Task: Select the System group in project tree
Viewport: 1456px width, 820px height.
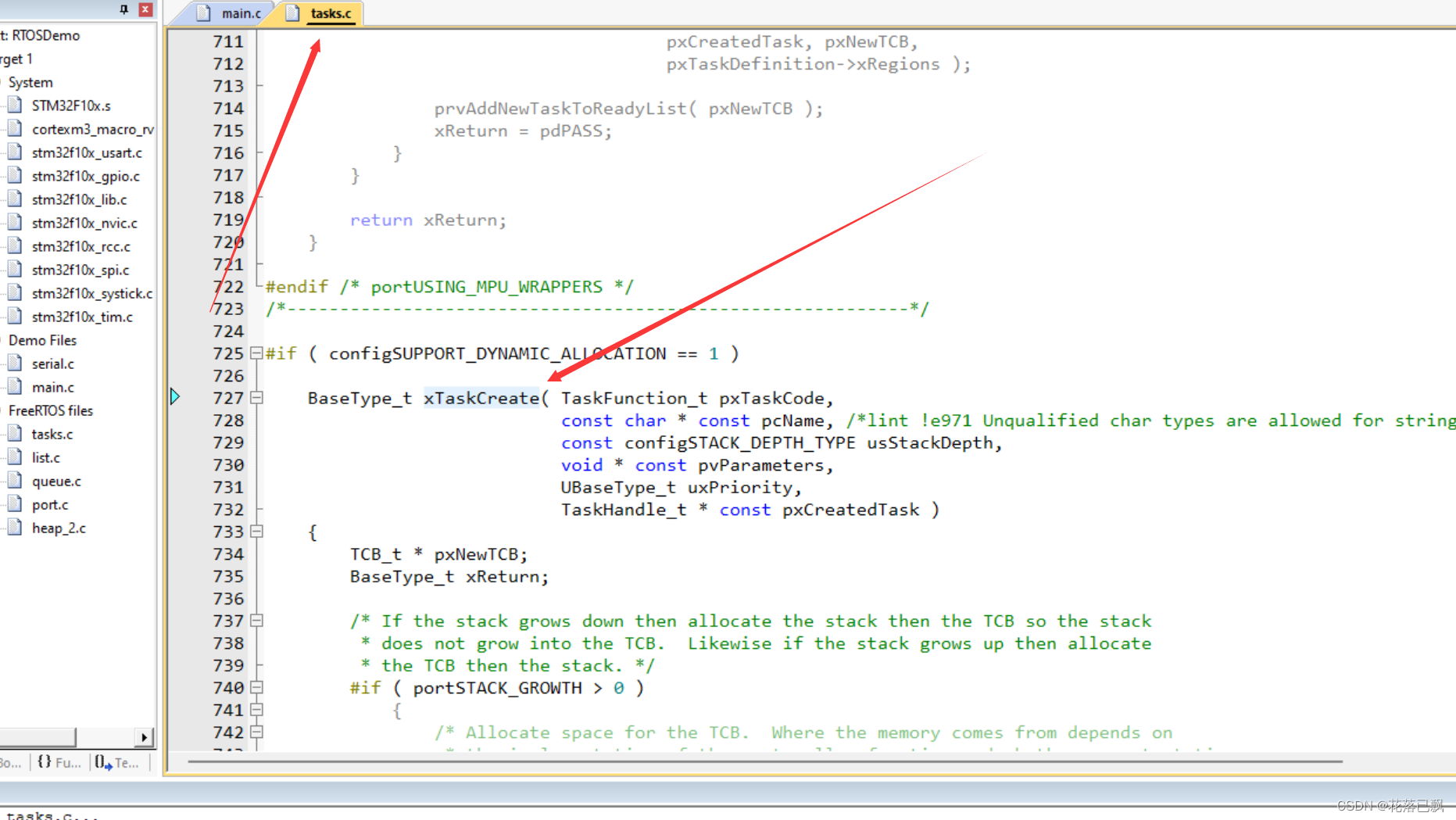Action: click(30, 82)
